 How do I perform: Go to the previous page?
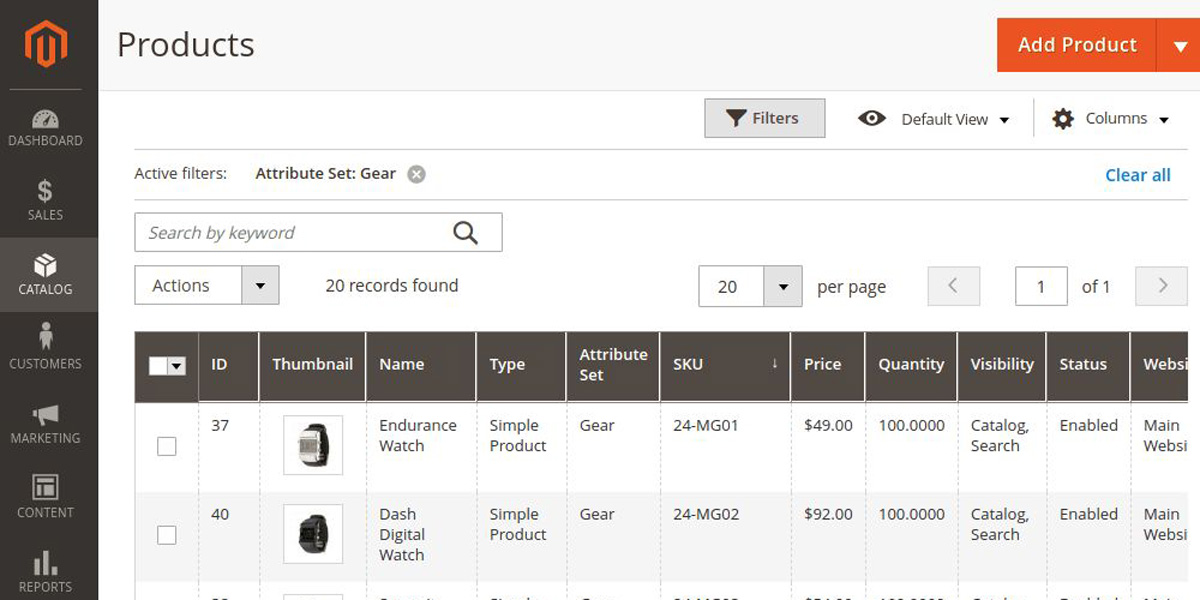point(953,286)
